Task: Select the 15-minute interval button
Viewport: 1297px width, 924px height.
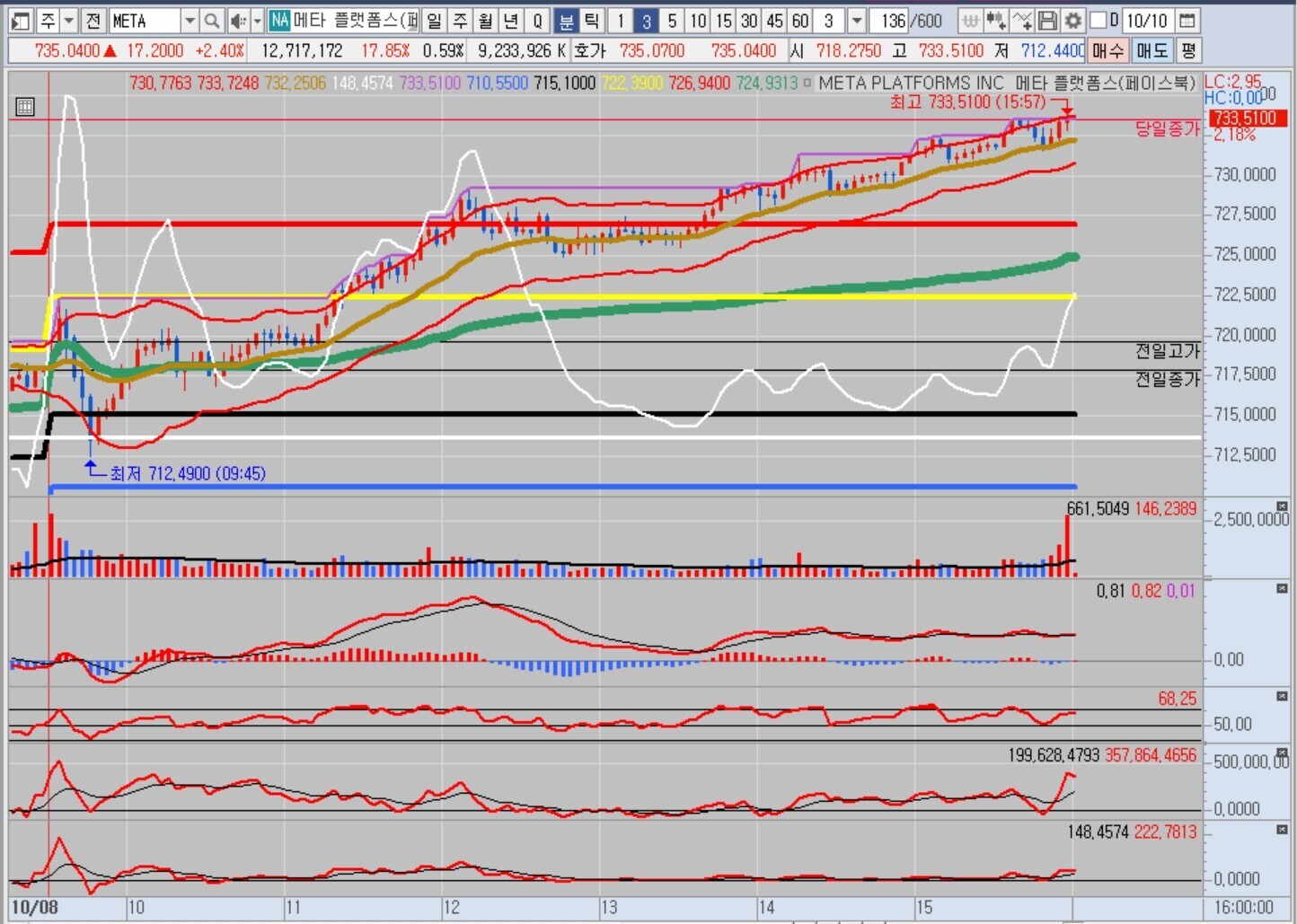Action: point(723,20)
